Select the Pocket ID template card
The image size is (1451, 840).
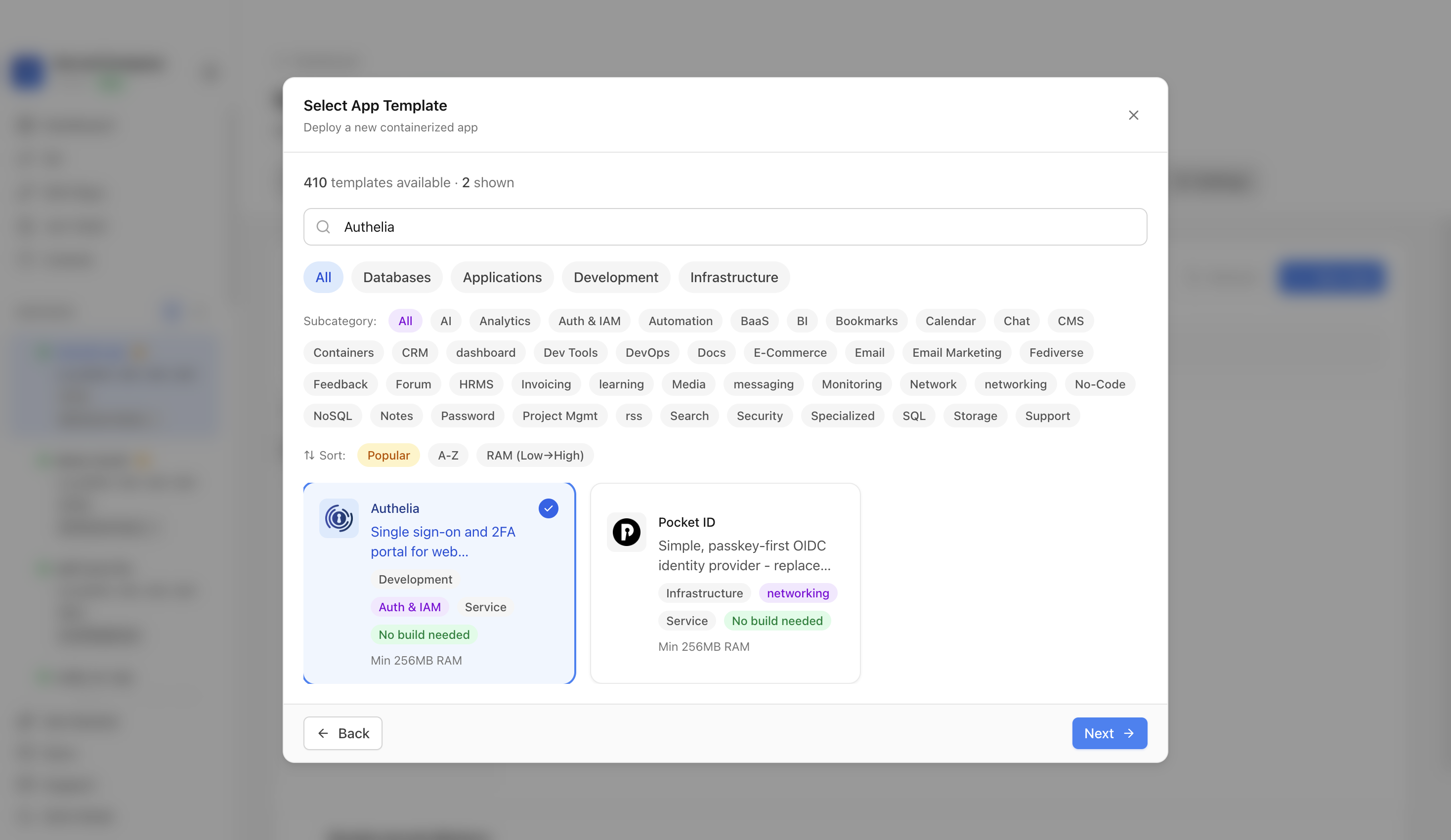725,583
